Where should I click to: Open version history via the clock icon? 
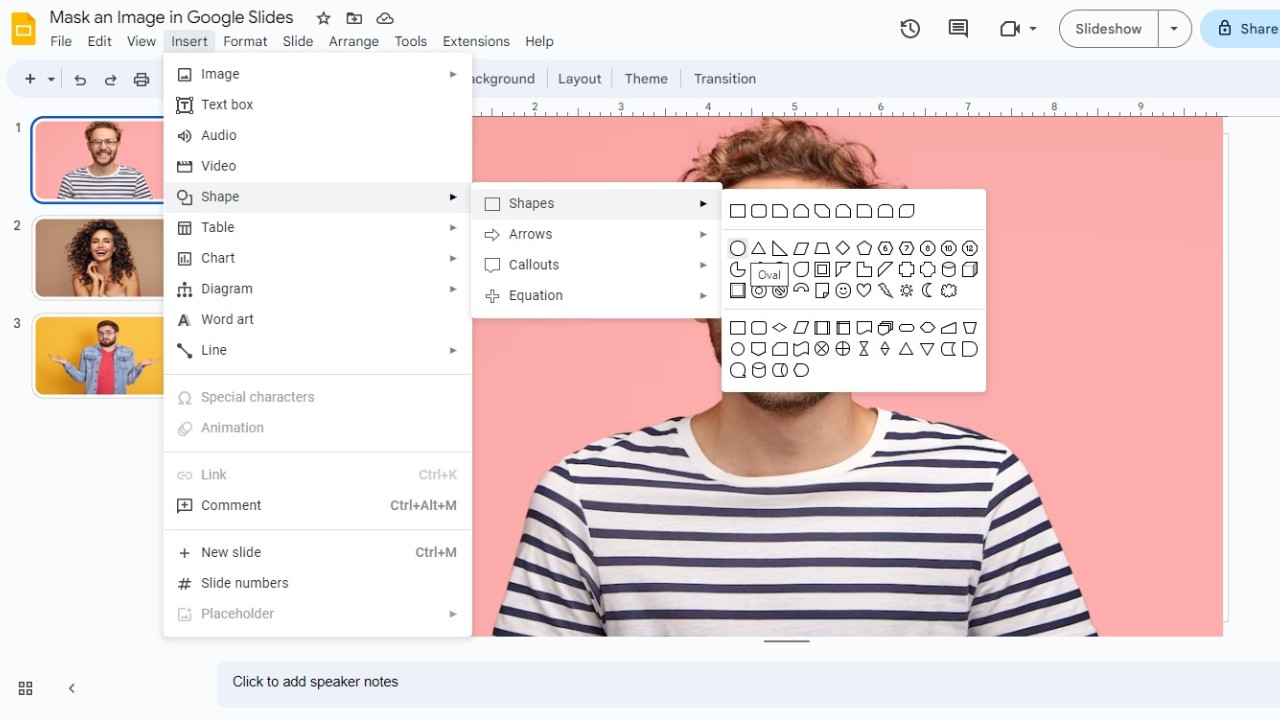tap(910, 29)
